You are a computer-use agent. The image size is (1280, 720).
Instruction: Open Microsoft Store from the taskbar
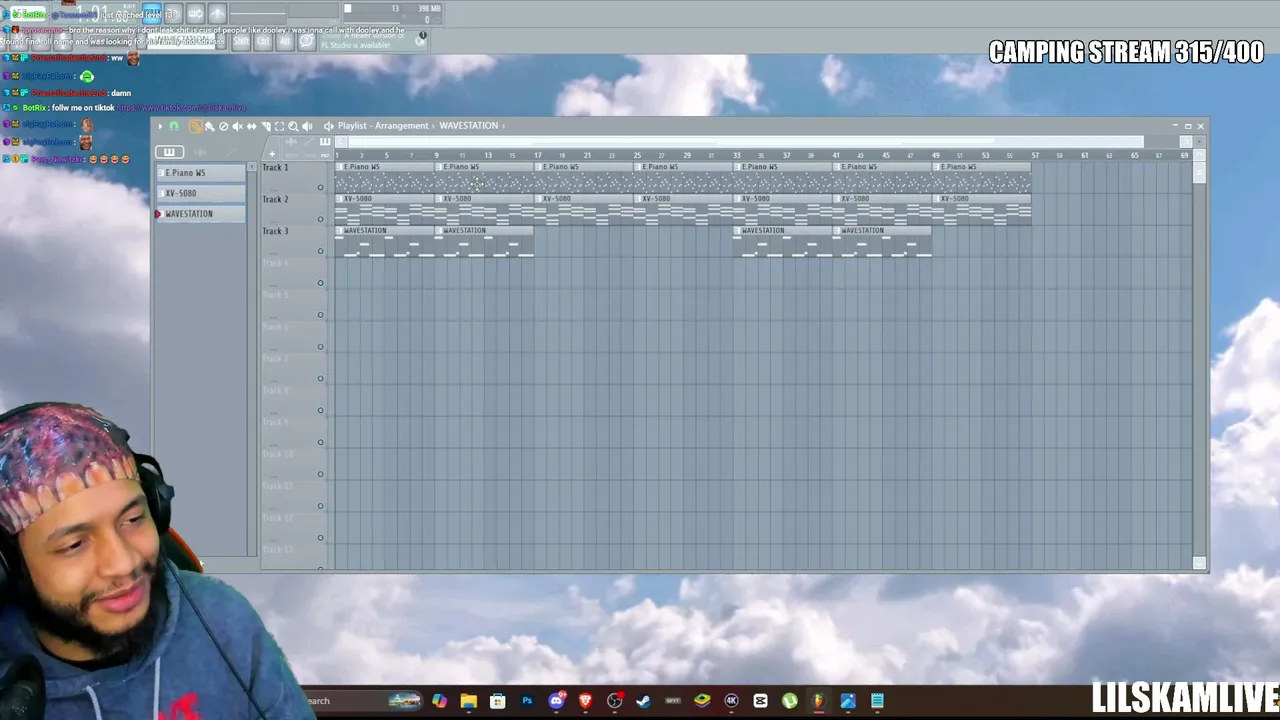point(498,701)
